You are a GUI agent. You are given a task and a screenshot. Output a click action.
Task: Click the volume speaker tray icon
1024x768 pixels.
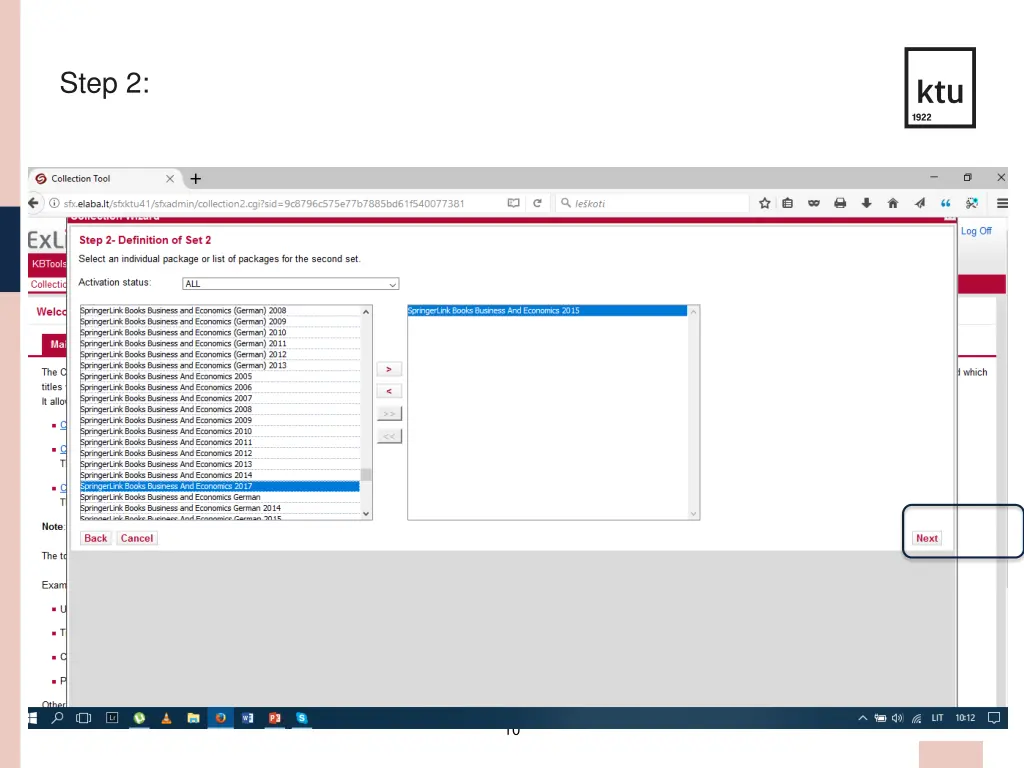pyautogui.click(x=897, y=718)
